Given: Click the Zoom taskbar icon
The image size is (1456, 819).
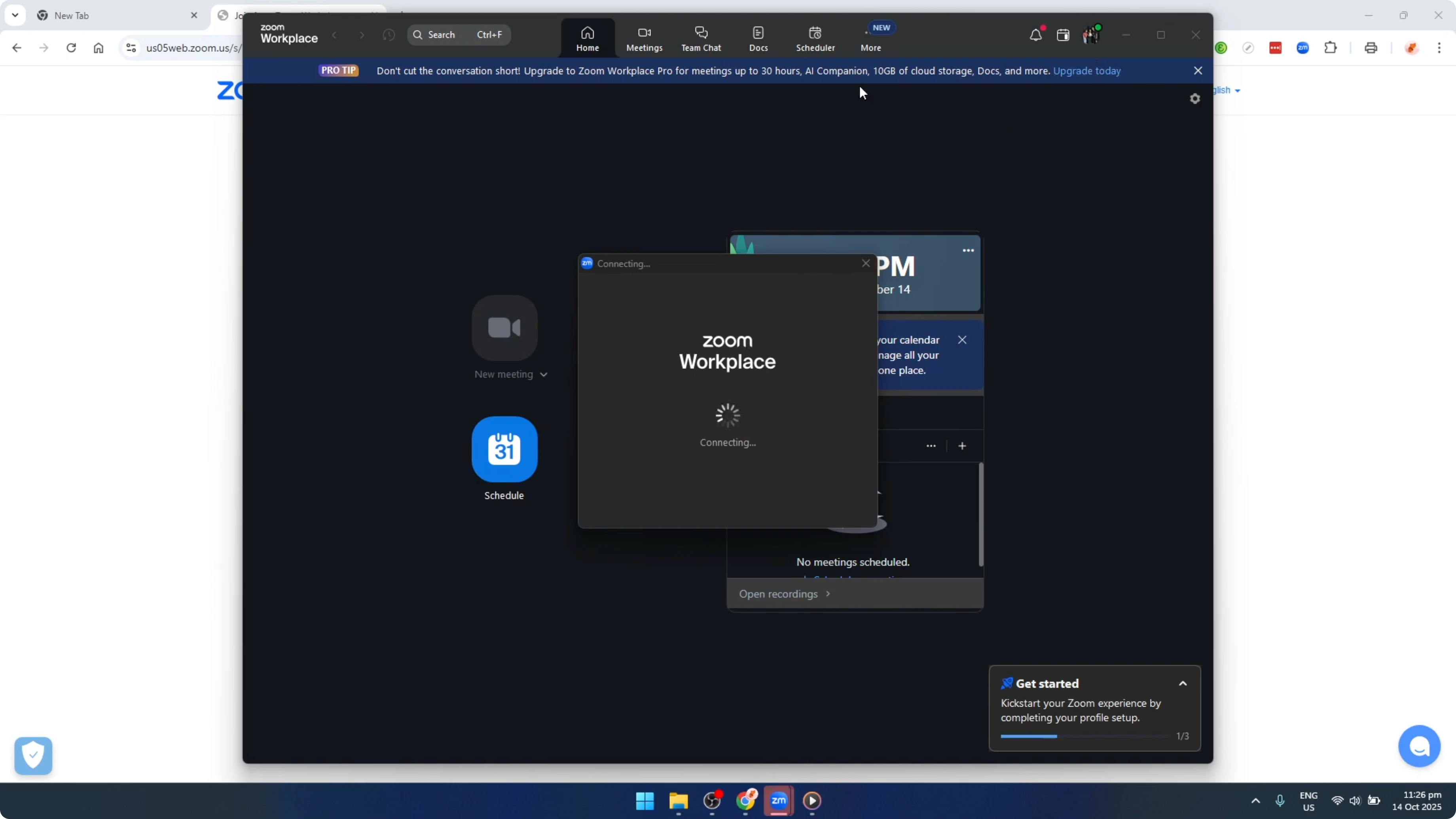Looking at the screenshot, I should click(779, 801).
